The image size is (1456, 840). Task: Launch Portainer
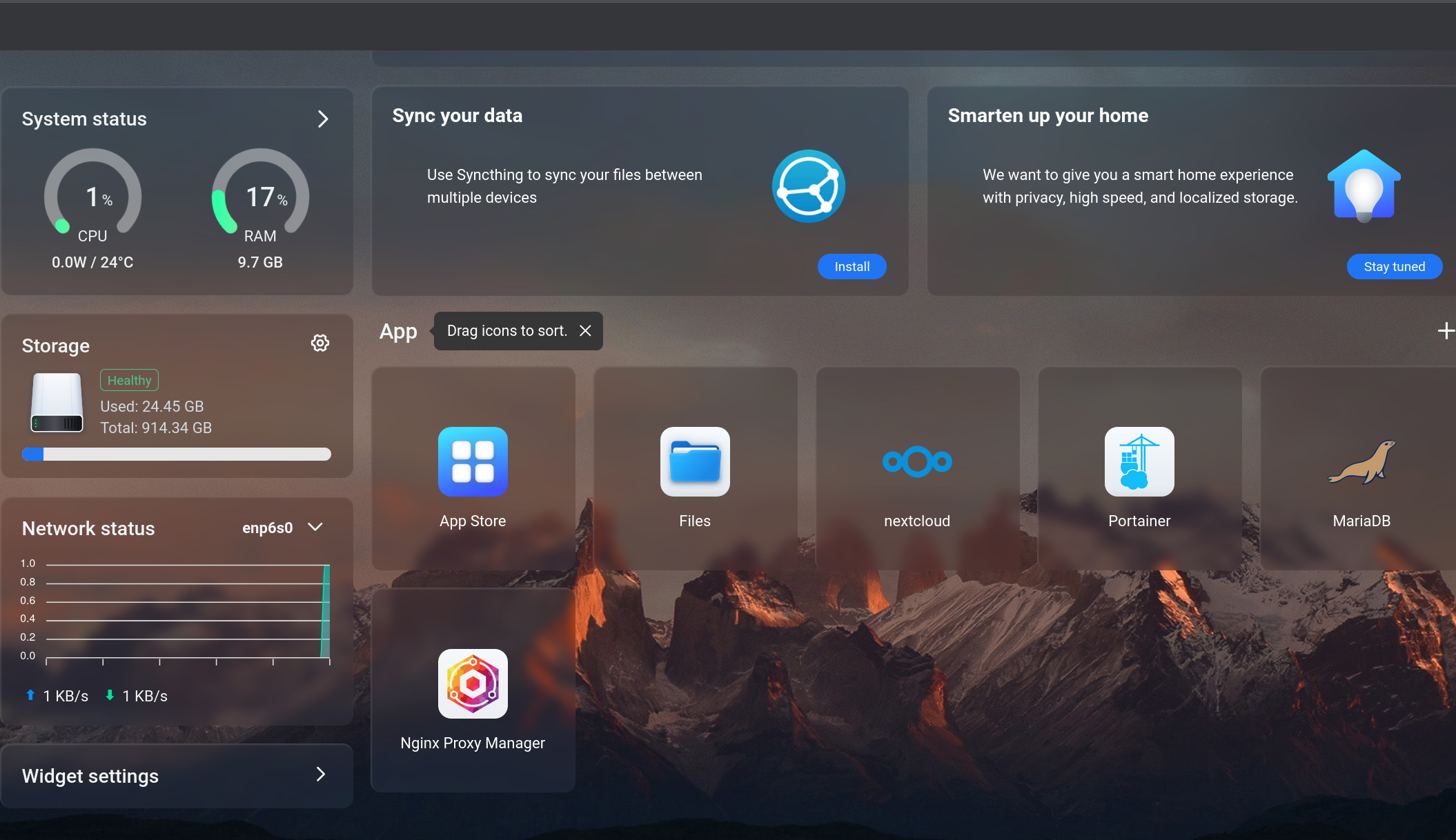pyautogui.click(x=1139, y=462)
